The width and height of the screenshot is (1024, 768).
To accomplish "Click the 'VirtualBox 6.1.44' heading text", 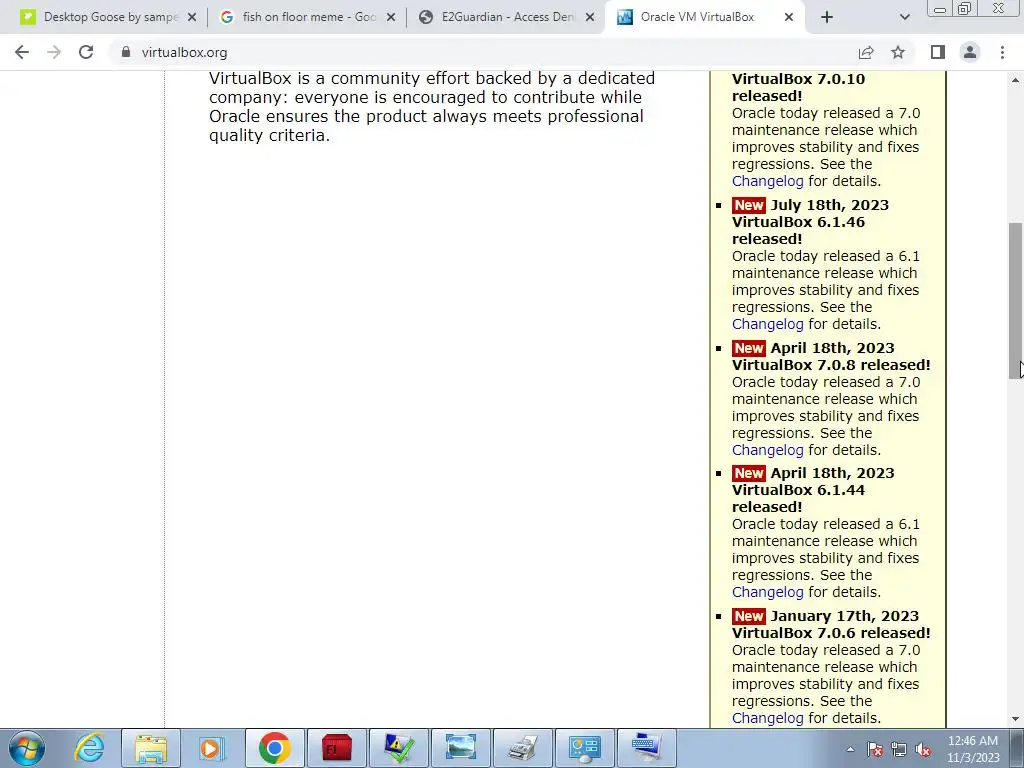I will (798, 490).
